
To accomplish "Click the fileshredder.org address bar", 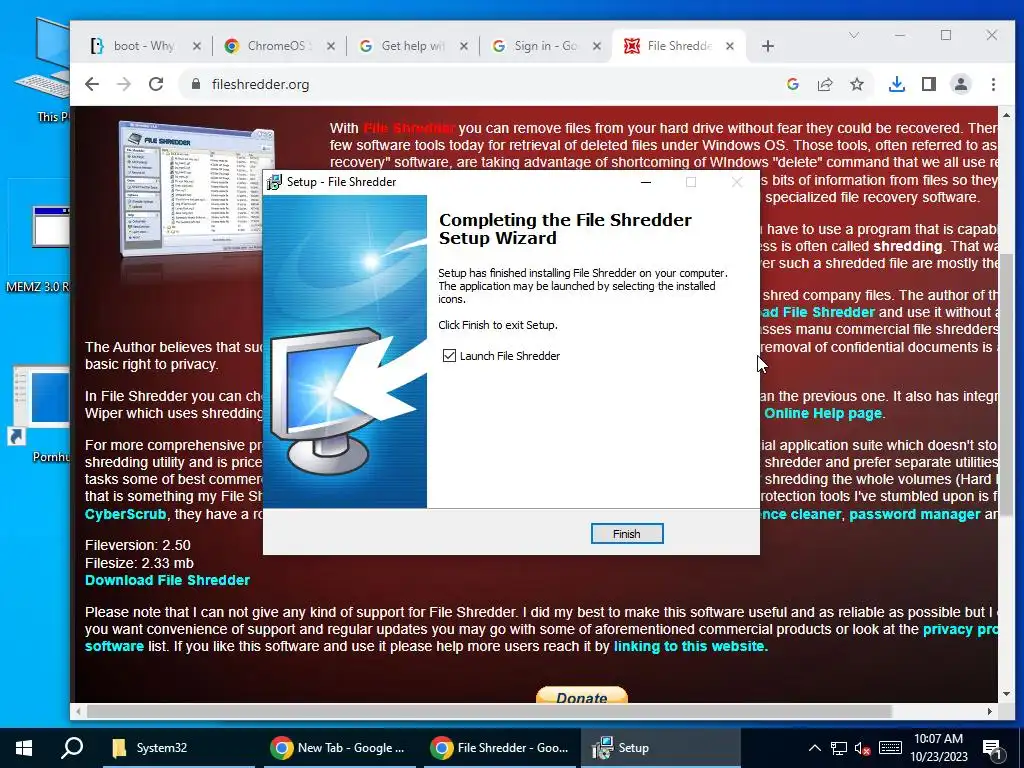I will (483, 84).
